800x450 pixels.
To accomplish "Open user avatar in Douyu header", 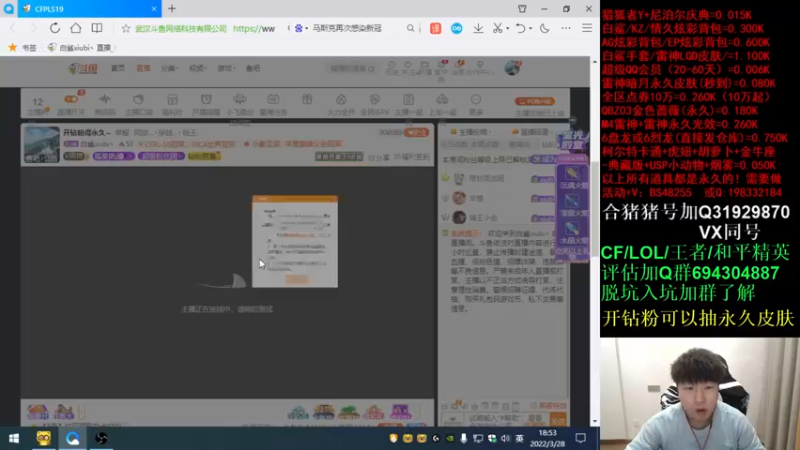I will click(512, 67).
